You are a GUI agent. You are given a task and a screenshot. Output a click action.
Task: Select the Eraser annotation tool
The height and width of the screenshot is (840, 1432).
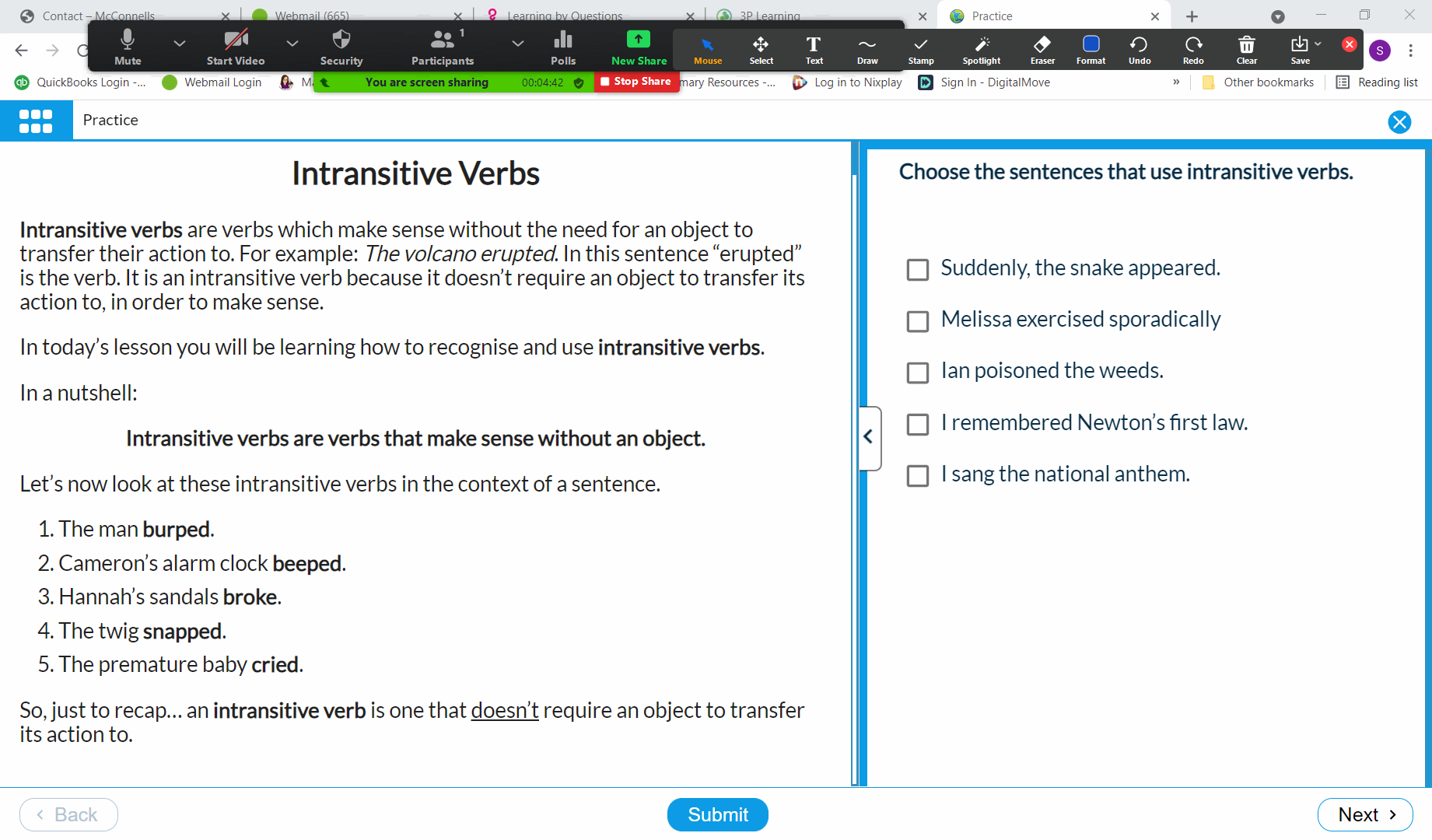click(1042, 49)
